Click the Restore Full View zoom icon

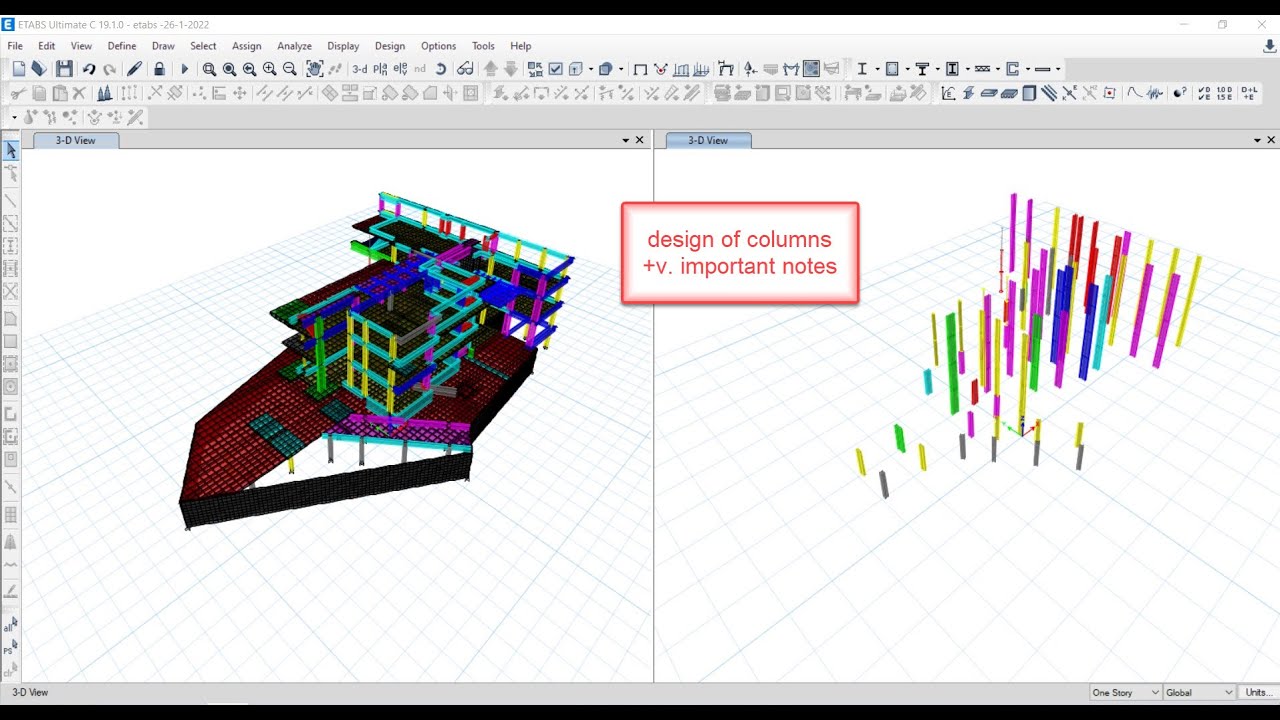229,69
